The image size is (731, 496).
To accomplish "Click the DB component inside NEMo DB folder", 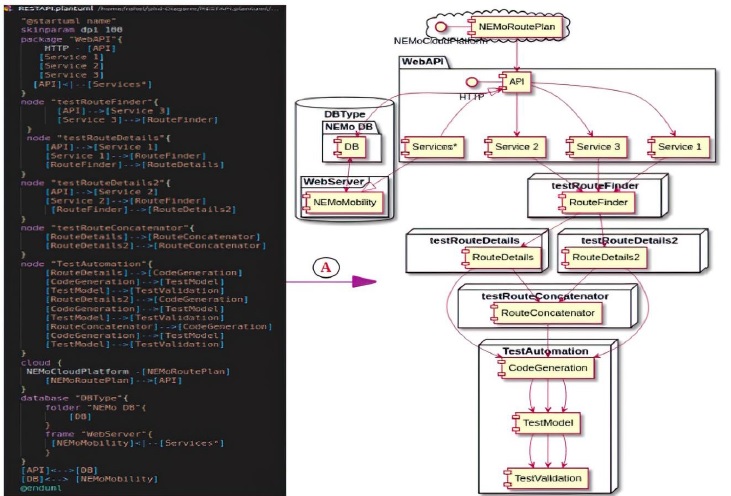I will 347,146.
